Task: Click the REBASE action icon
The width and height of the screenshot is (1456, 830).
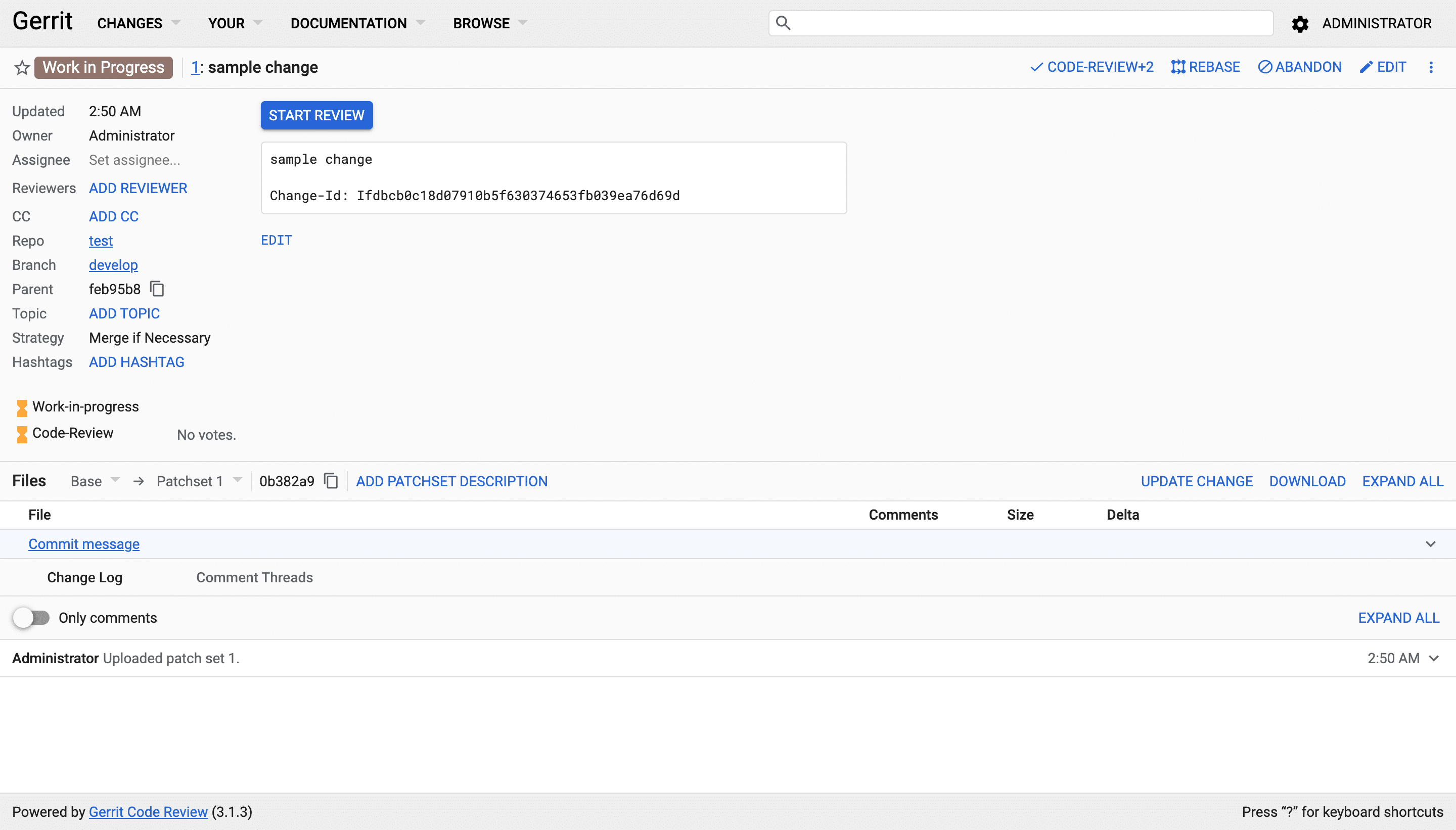Action: 1178,67
